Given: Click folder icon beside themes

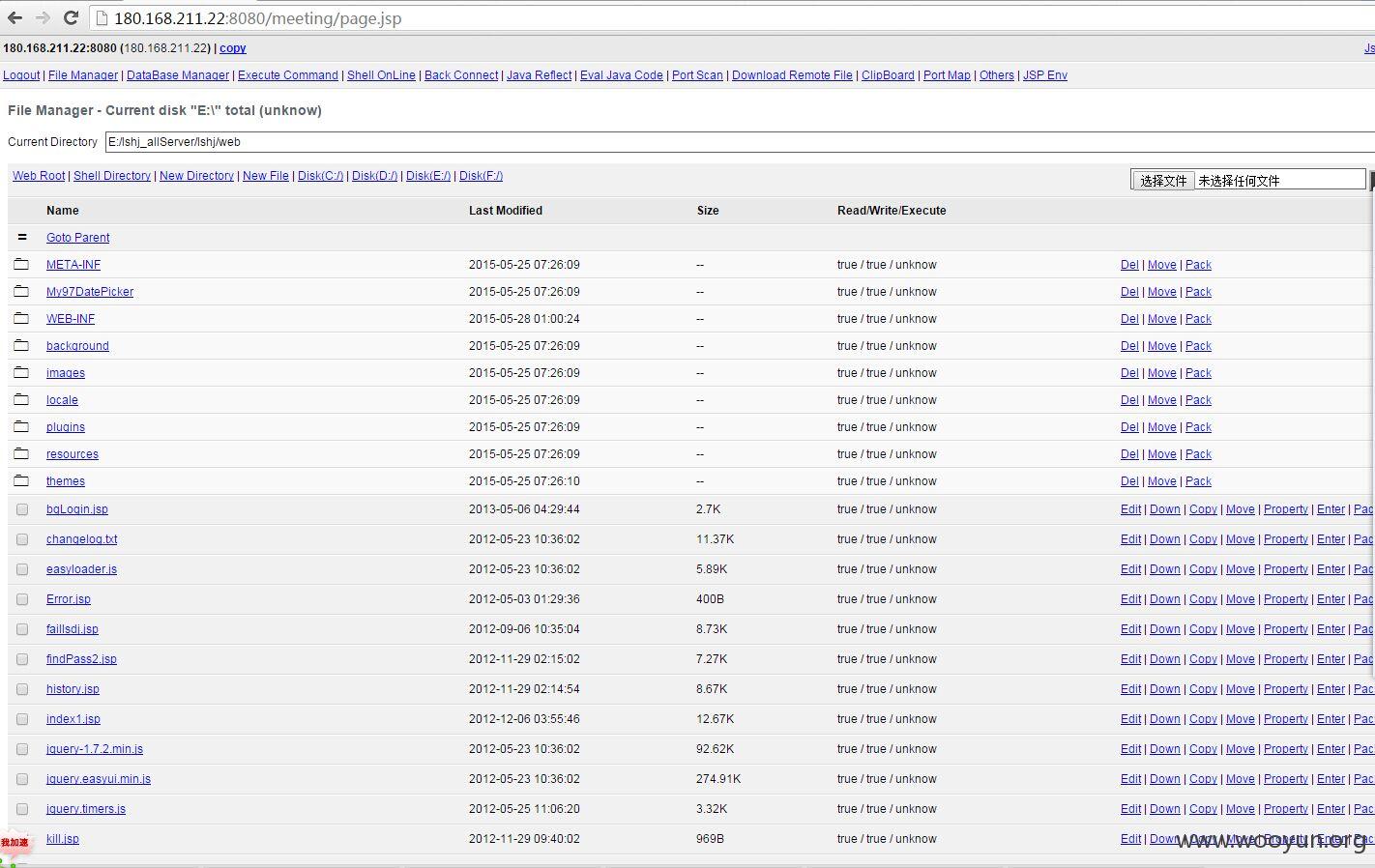Looking at the screenshot, I should (x=21, y=480).
